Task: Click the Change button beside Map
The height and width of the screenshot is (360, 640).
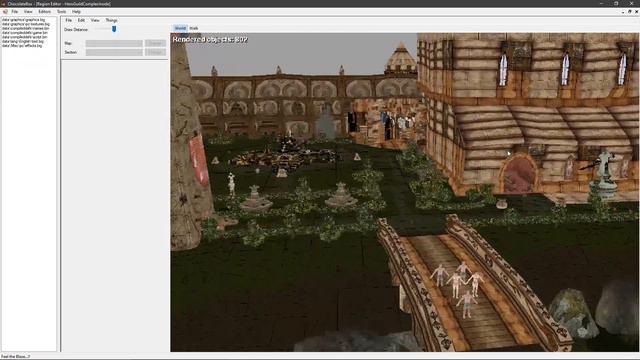Action: tap(155, 43)
